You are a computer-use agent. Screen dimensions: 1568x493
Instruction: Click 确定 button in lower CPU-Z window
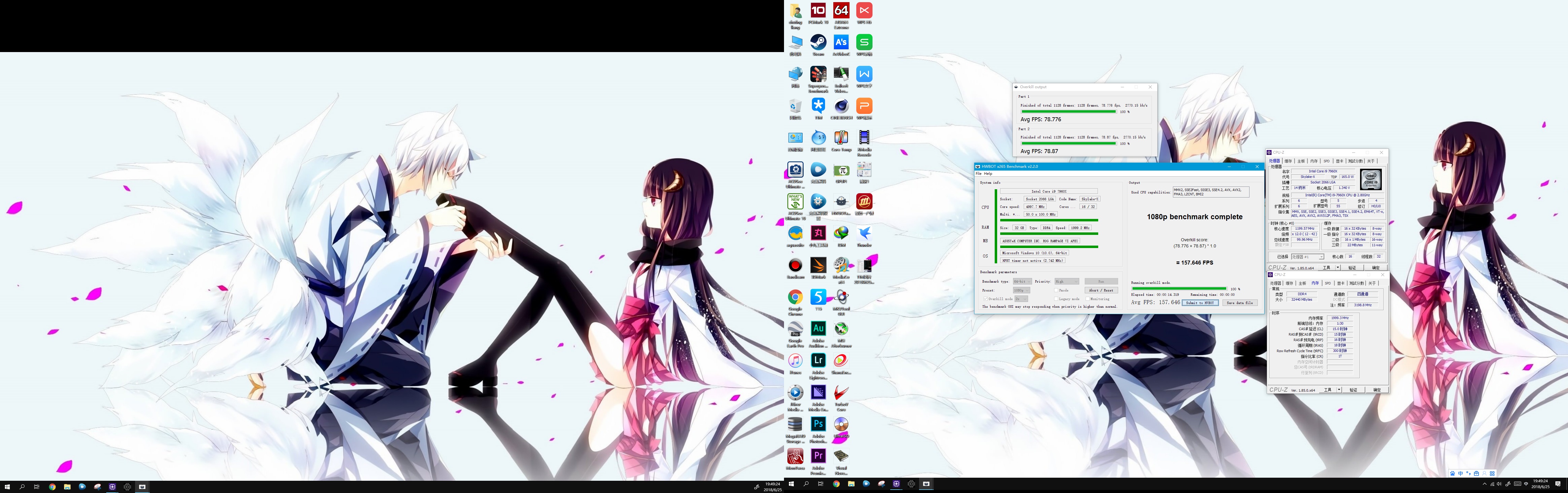[1377, 390]
